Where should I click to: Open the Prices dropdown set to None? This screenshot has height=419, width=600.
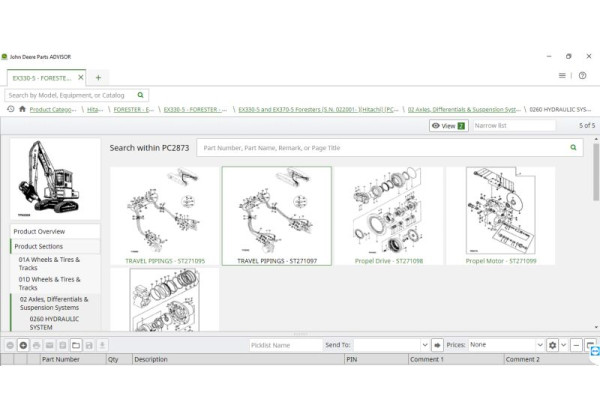[x=505, y=345]
